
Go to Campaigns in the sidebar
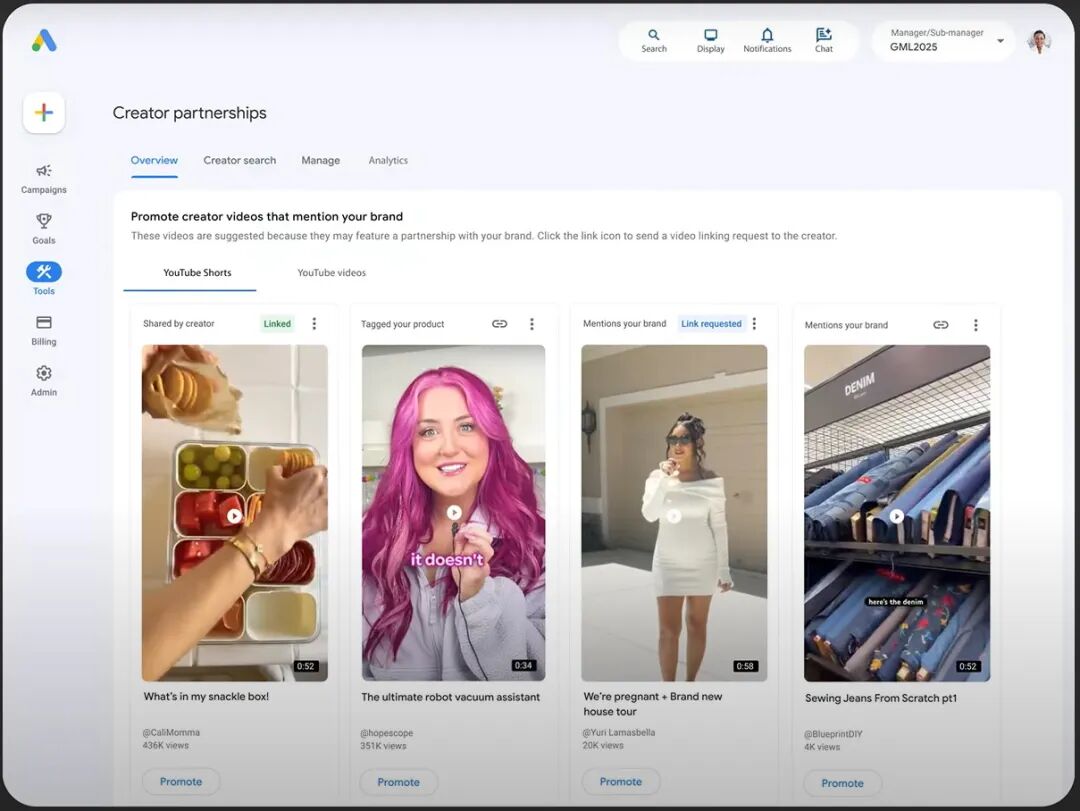44,178
